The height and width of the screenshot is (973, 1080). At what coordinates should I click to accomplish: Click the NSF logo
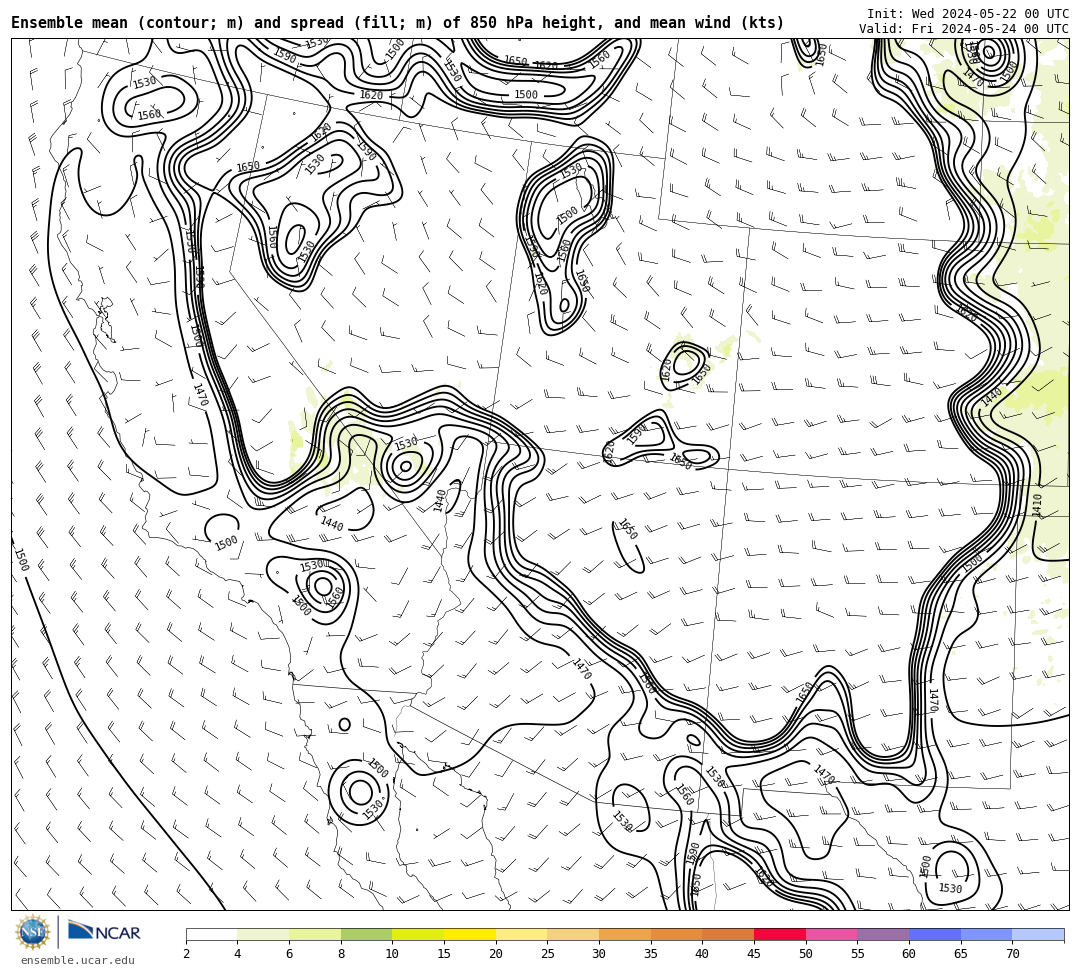(32, 932)
